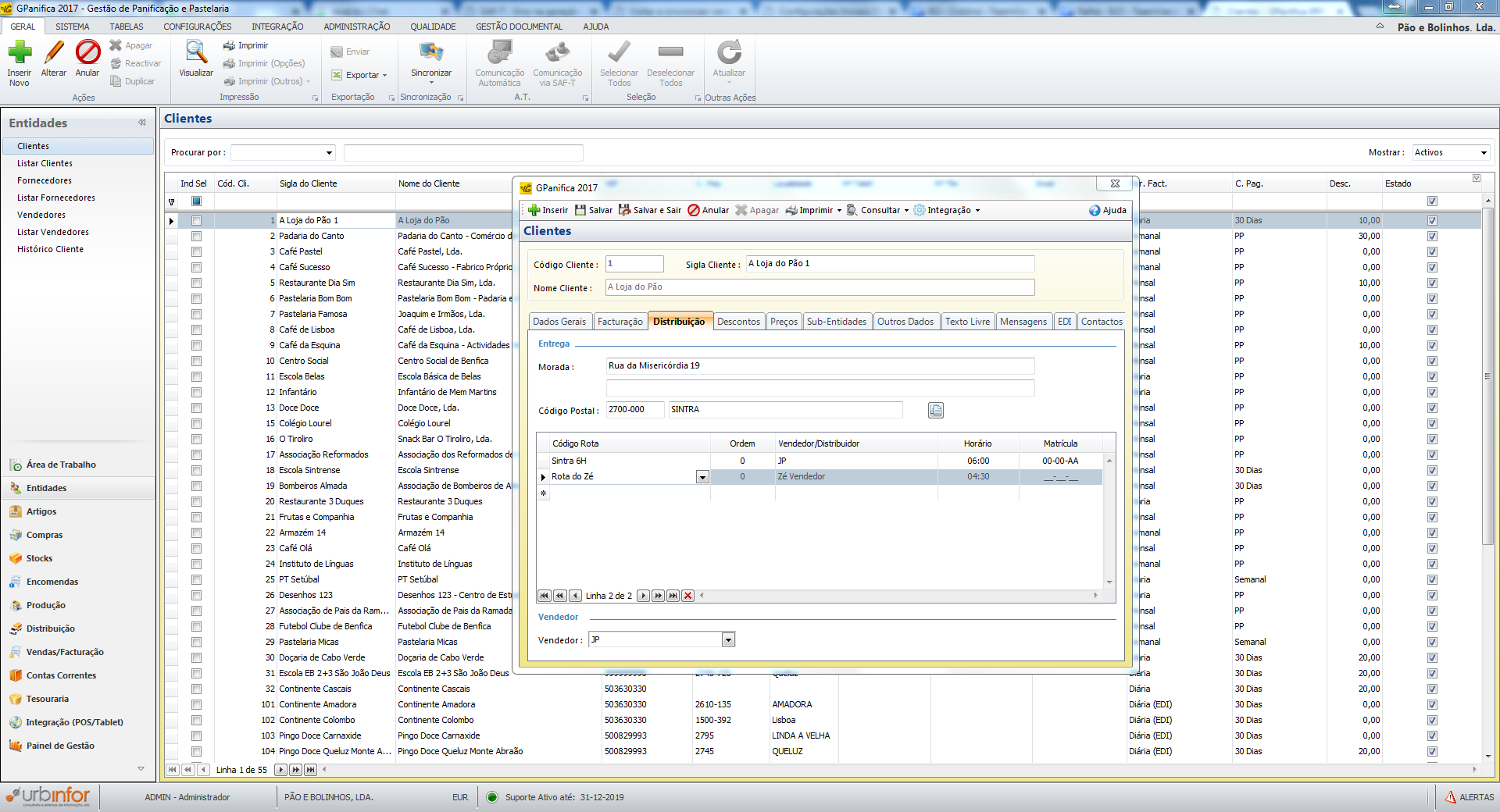The height and width of the screenshot is (812, 1500).
Task: Click the Sincronizar ribbon icon
Action: [x=431, y=53]
